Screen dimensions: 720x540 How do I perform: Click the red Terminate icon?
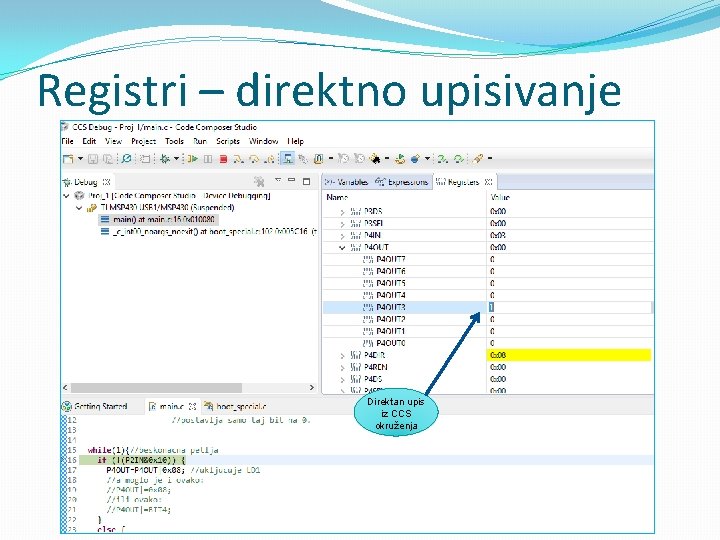tap(224, 159)
